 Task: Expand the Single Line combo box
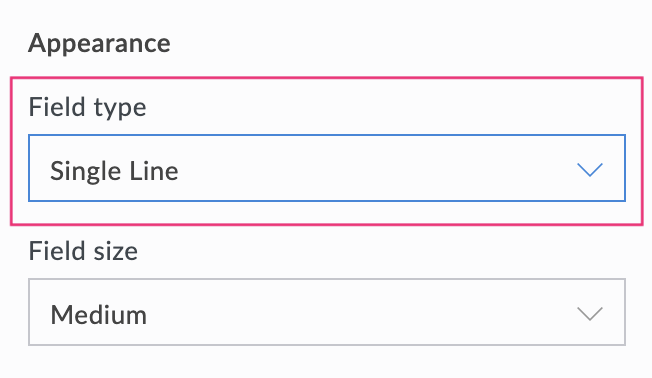pos(327,168)
